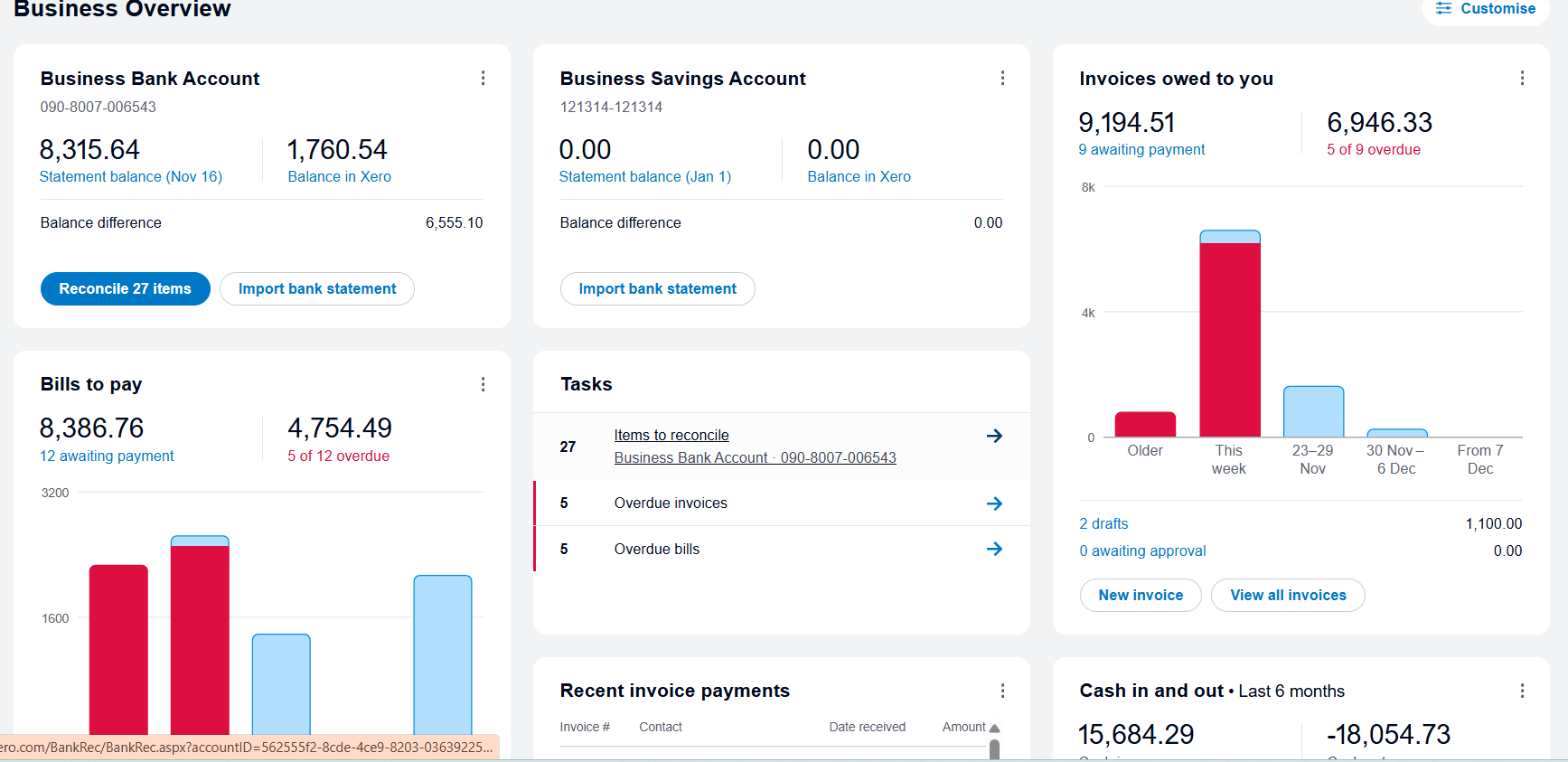Viewport: 1568px width, 762px height.
Task: Open Invoices owed to you options menu
Action: pos(1522,79)
